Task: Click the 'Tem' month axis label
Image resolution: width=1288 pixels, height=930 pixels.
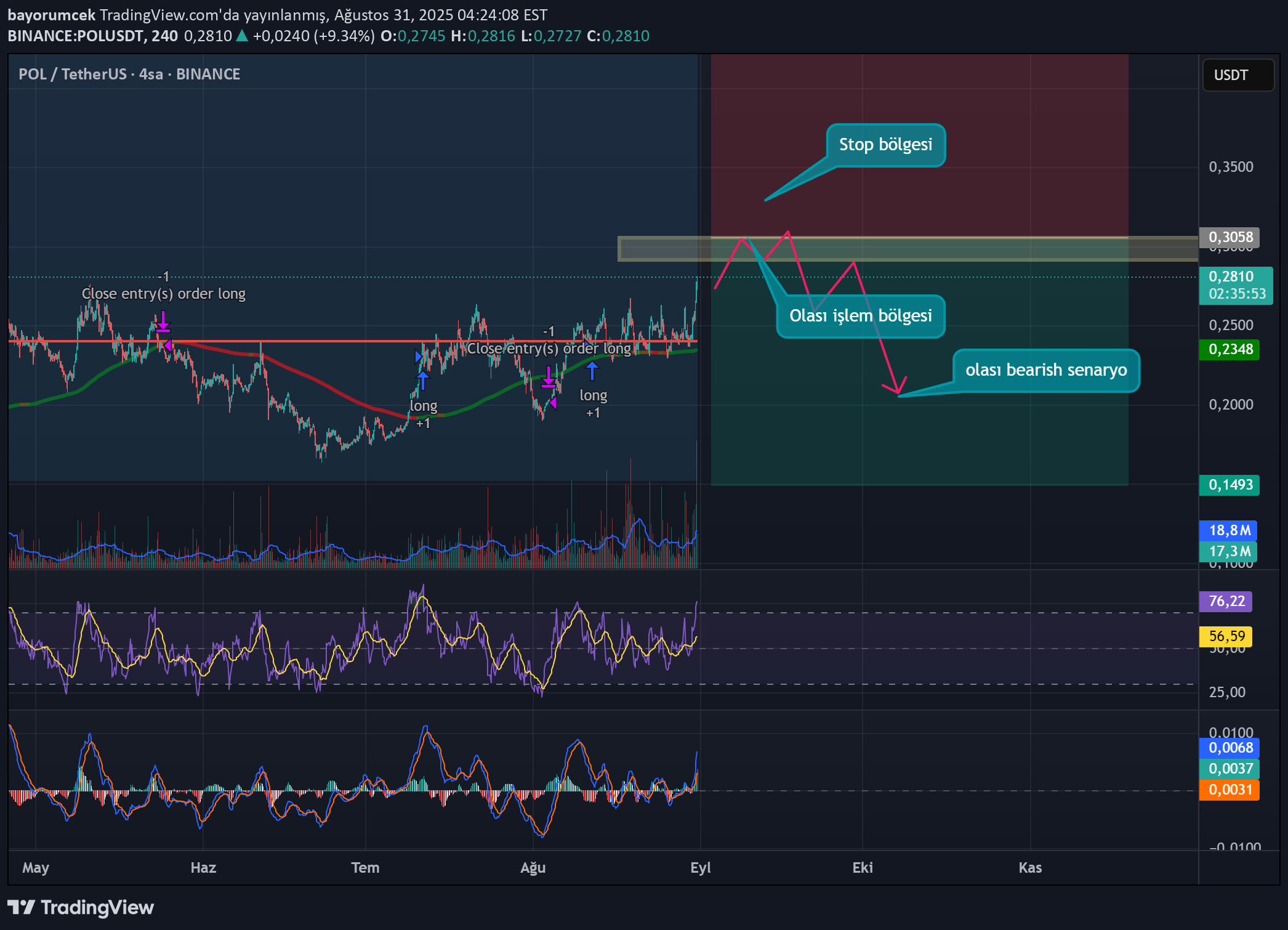Action: pos(365,868)
